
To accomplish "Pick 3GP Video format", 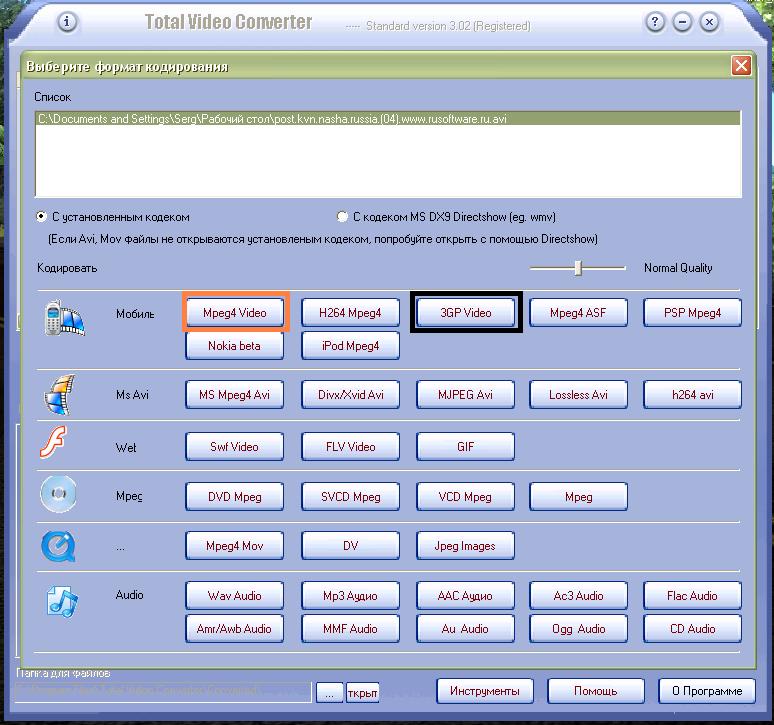I will [465, 312].
